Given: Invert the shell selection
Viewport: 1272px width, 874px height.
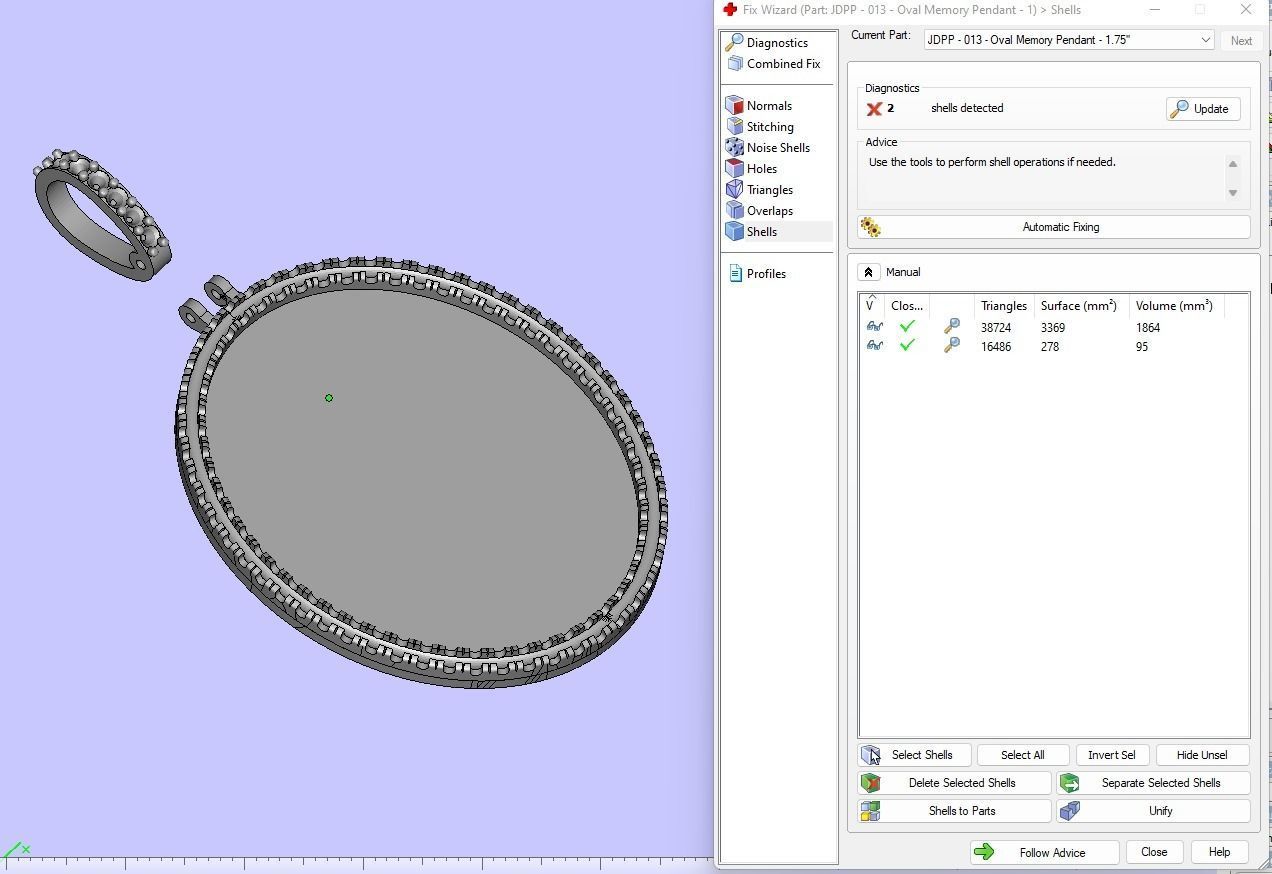Looking at the screenshot, I should [x=1111, y=755].
